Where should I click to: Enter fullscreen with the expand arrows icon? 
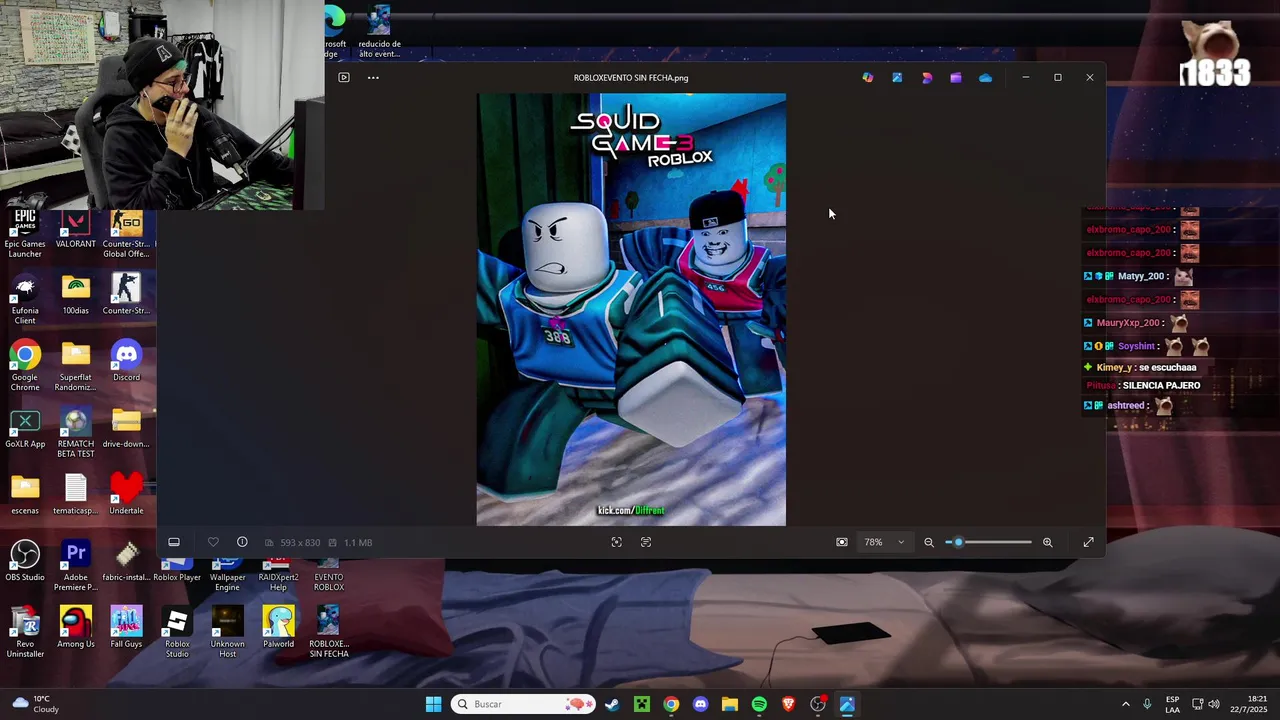1088,542
